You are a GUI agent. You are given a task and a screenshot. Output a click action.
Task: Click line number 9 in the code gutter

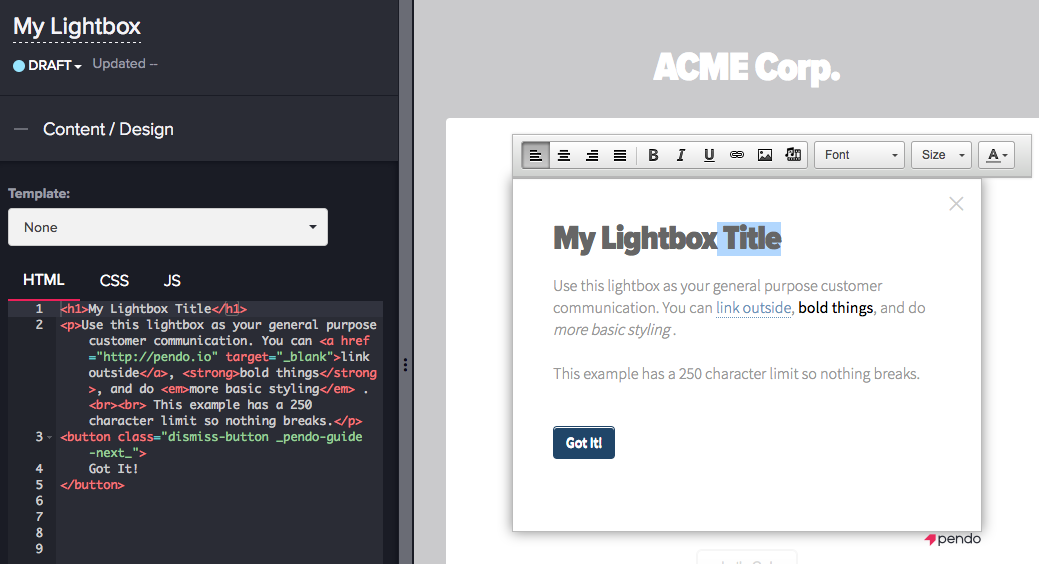pyautogui.click(x=39, y=549)
